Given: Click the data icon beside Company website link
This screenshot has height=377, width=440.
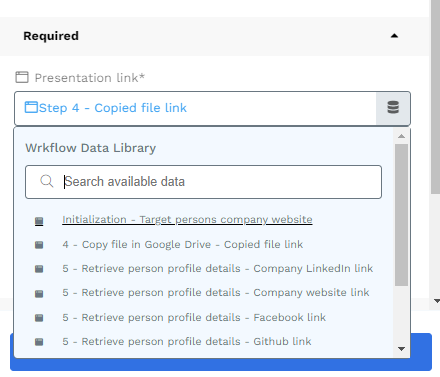Looking at the screenshot, I should (x=39, y=293).
